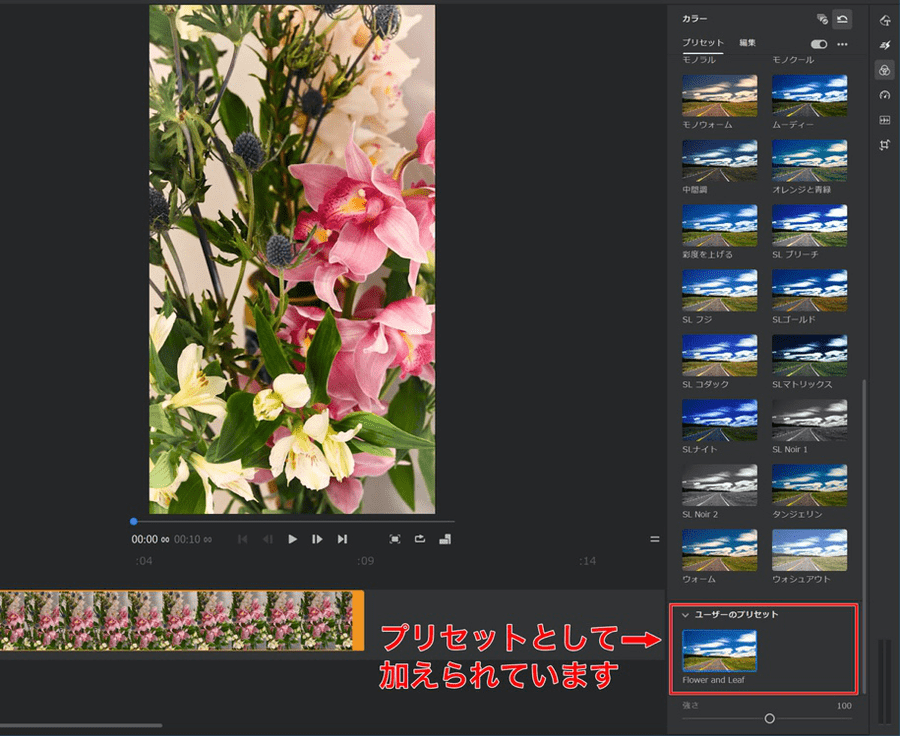Click the 強さ intensity slider handle
Screen dimensions: 900x736
pos(769,718)
